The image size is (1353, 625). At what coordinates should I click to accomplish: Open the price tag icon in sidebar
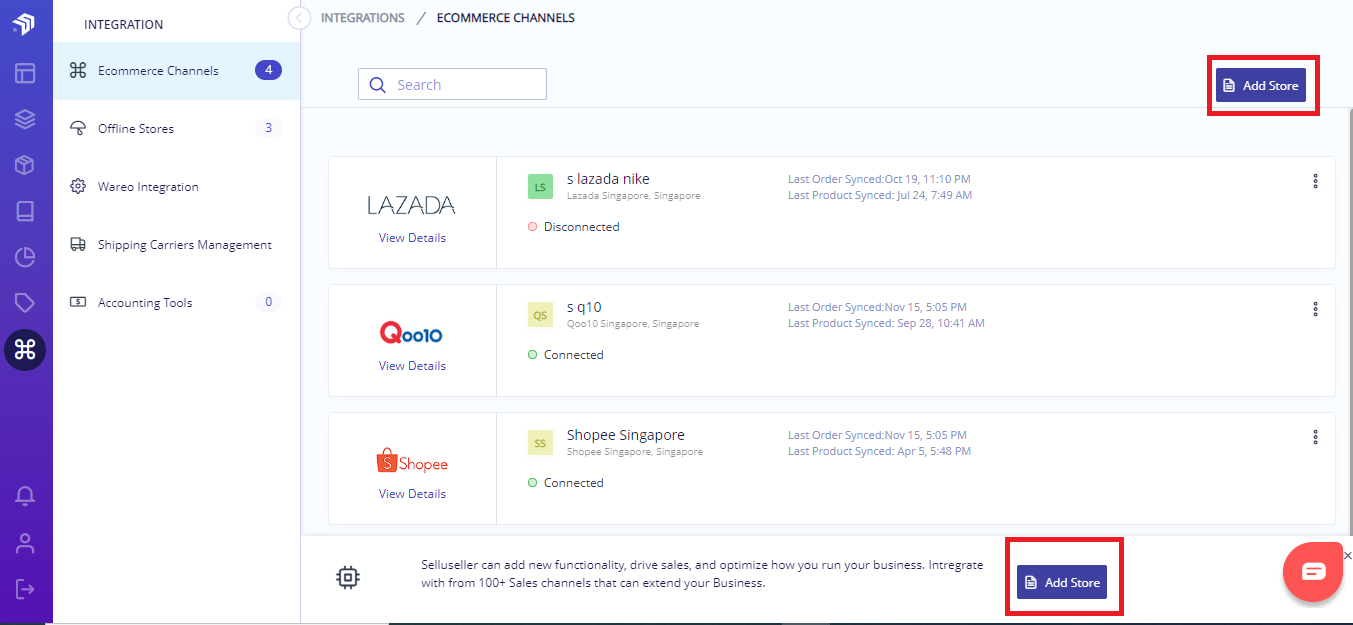25,303
